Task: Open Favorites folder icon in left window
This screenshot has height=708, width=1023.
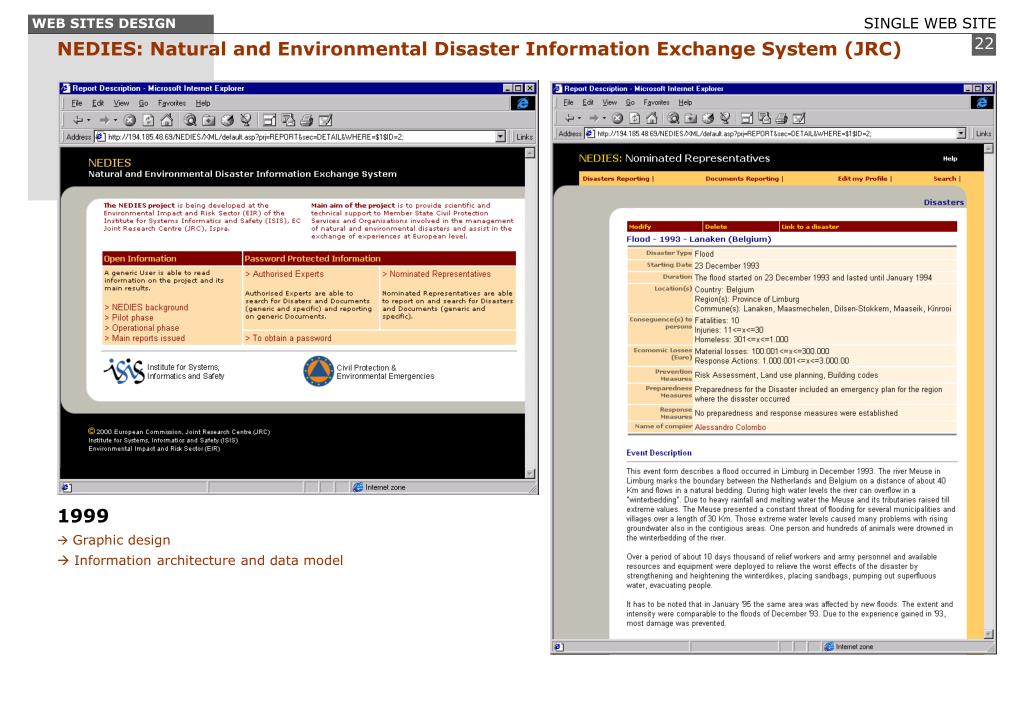Action: click(209, 120)
